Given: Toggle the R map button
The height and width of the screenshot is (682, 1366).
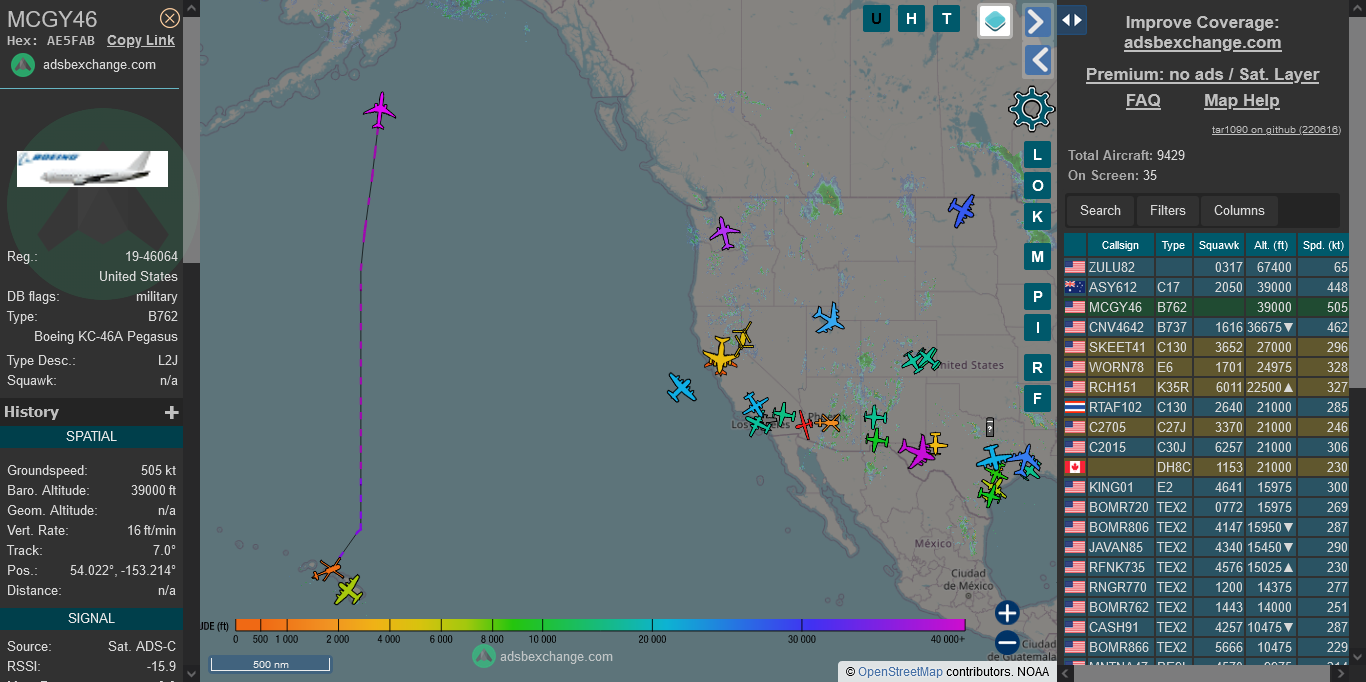Looking at the screenshot, I should [x=1037, y=368].
